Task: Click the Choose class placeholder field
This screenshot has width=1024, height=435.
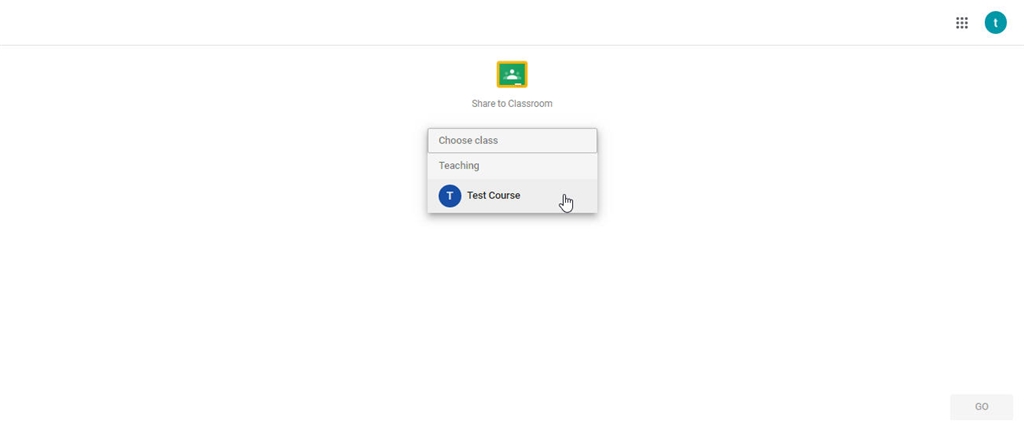Action: pos(512,140)
